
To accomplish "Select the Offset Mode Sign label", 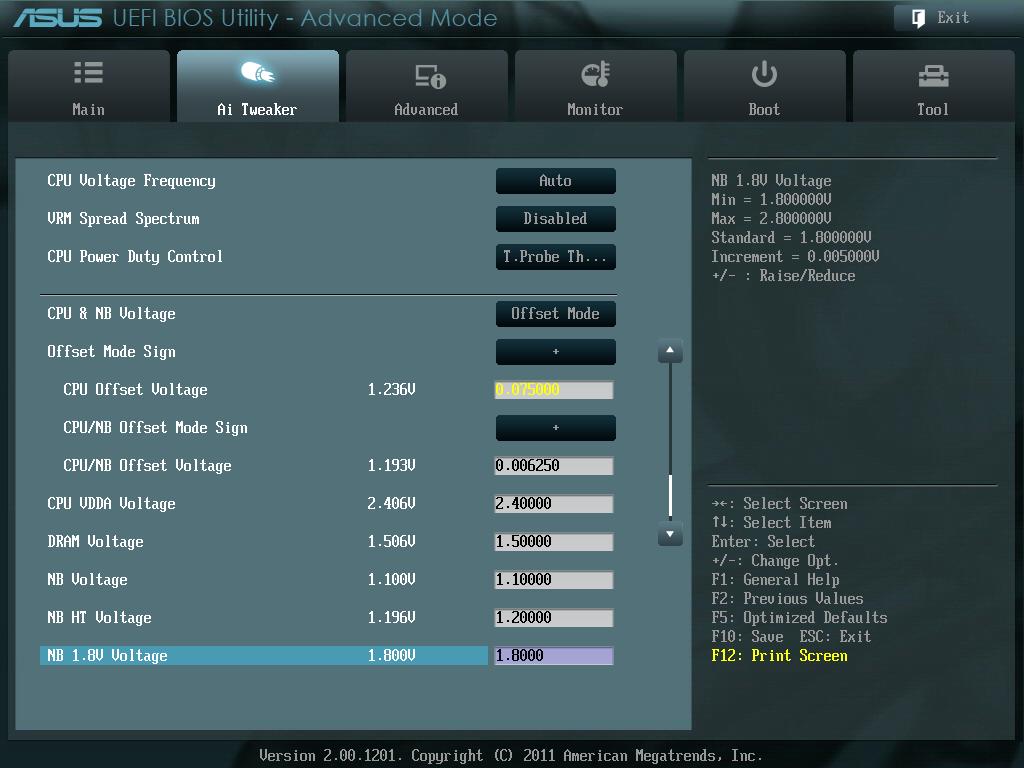I will click(x=112, y=351).
